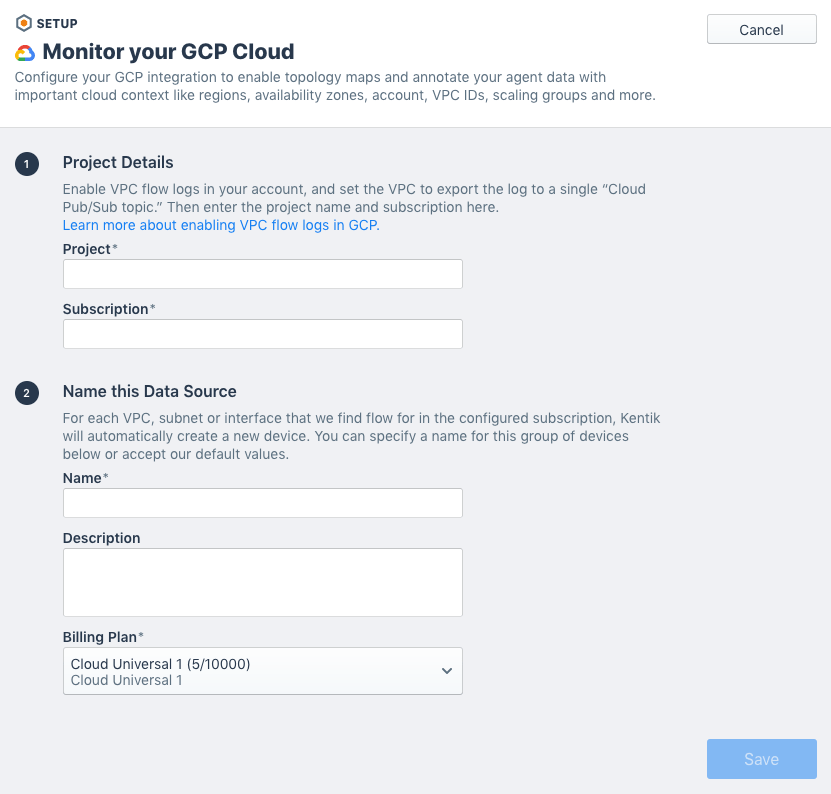Expand the Cloud Universal 1 plan selector

point(262,670)
